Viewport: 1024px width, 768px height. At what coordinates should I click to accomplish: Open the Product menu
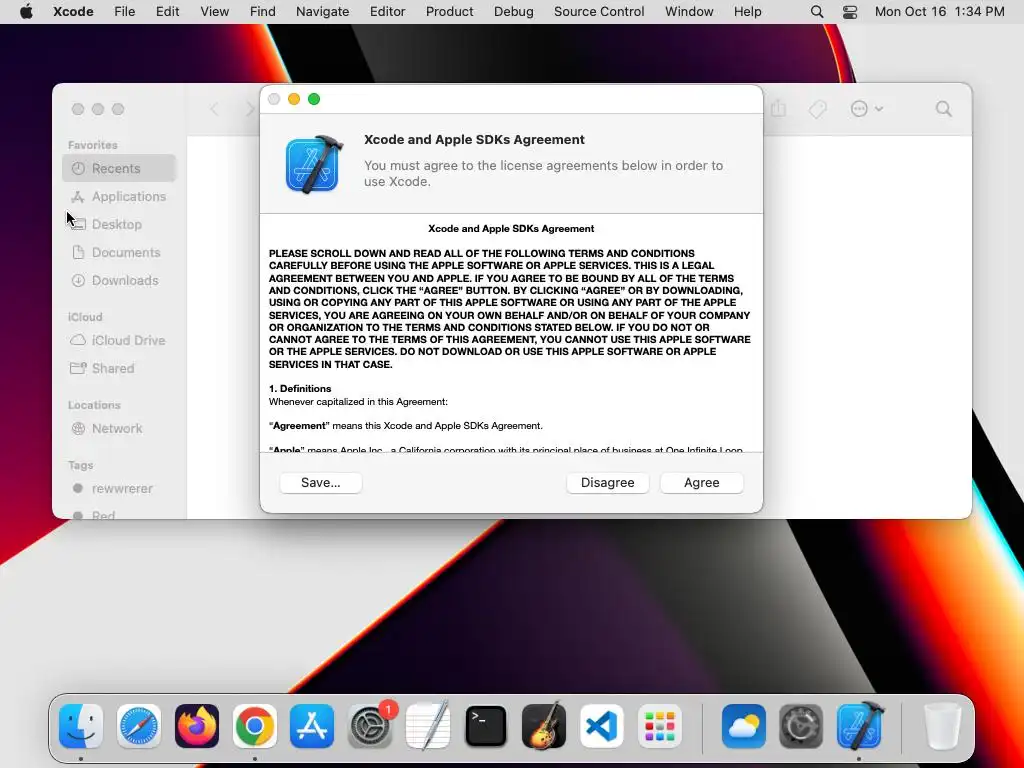pos(449,12)
